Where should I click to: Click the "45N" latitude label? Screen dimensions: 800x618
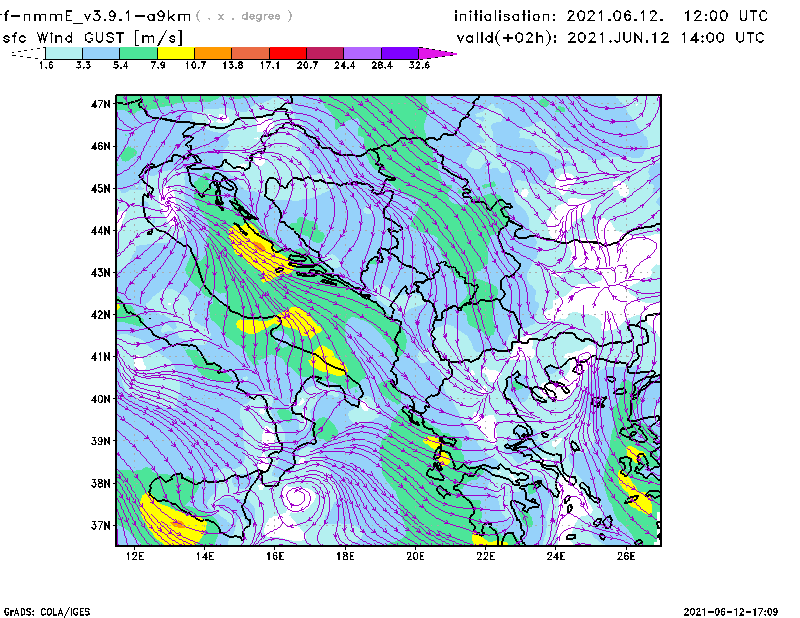click(101, 189)
